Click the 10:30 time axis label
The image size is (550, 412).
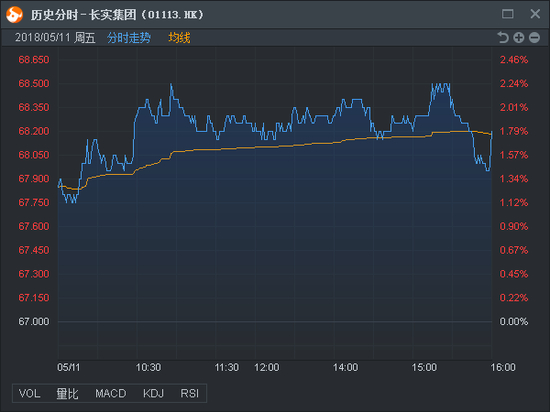point(148,367)
